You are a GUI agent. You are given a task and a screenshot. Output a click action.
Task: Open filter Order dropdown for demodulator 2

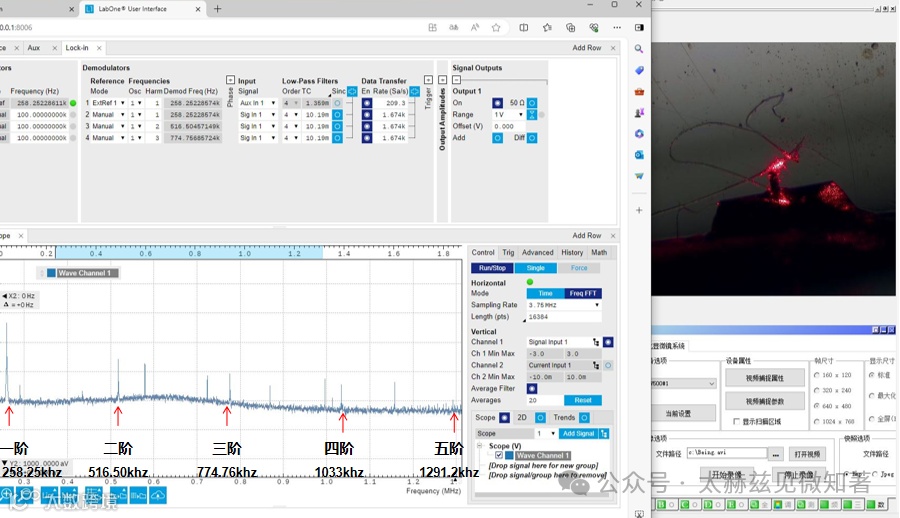(x=291, y=115)
